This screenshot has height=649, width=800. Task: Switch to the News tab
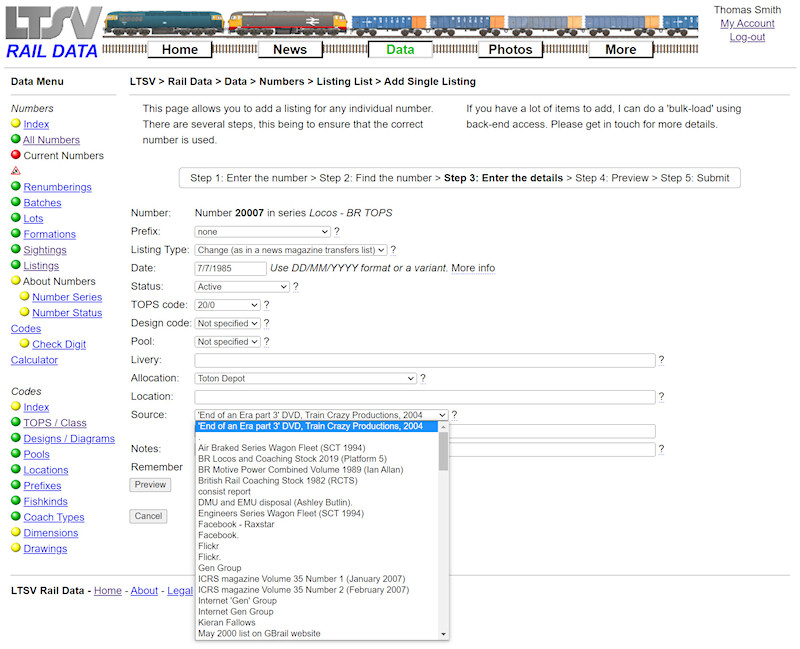click(x=289, y=48)
